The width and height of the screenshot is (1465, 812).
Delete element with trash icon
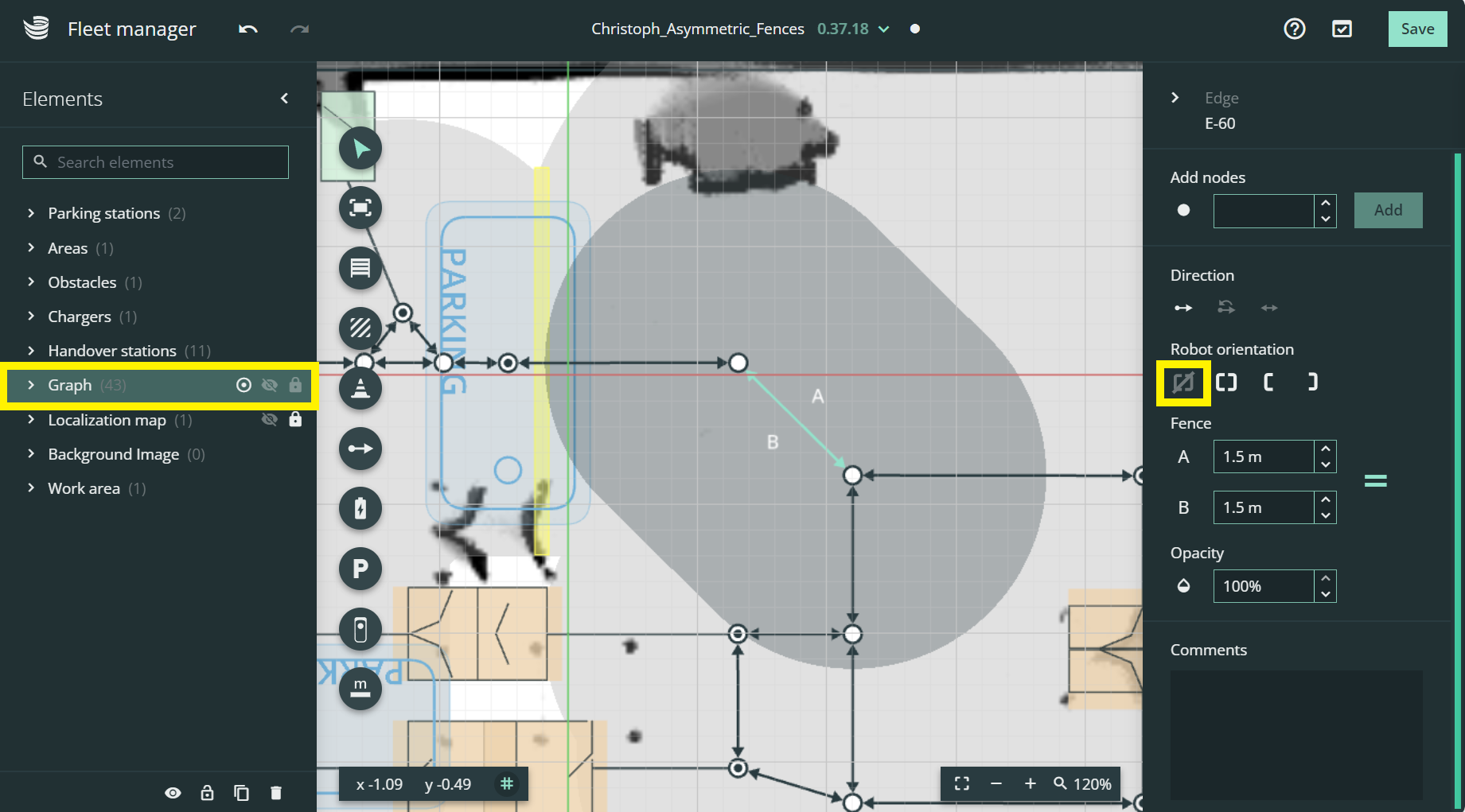click(276, 793)
